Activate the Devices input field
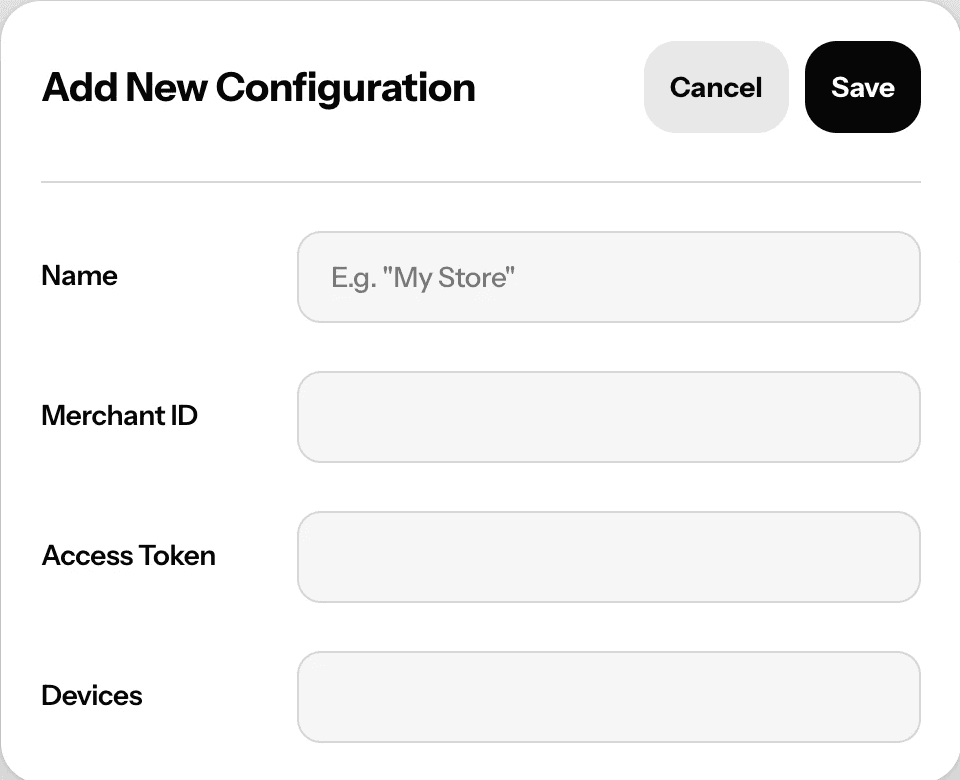The width and height of the screenshot is (960, 780). pyautogui.click(x=608, y=697)
